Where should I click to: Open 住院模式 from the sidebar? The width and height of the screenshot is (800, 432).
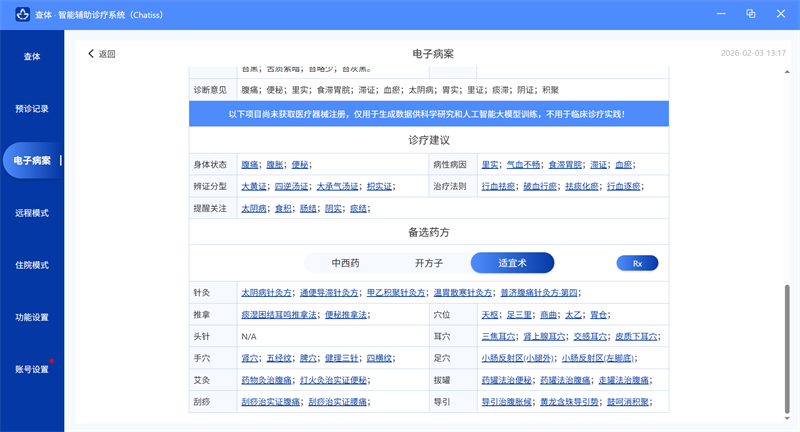tap(32, 265)
